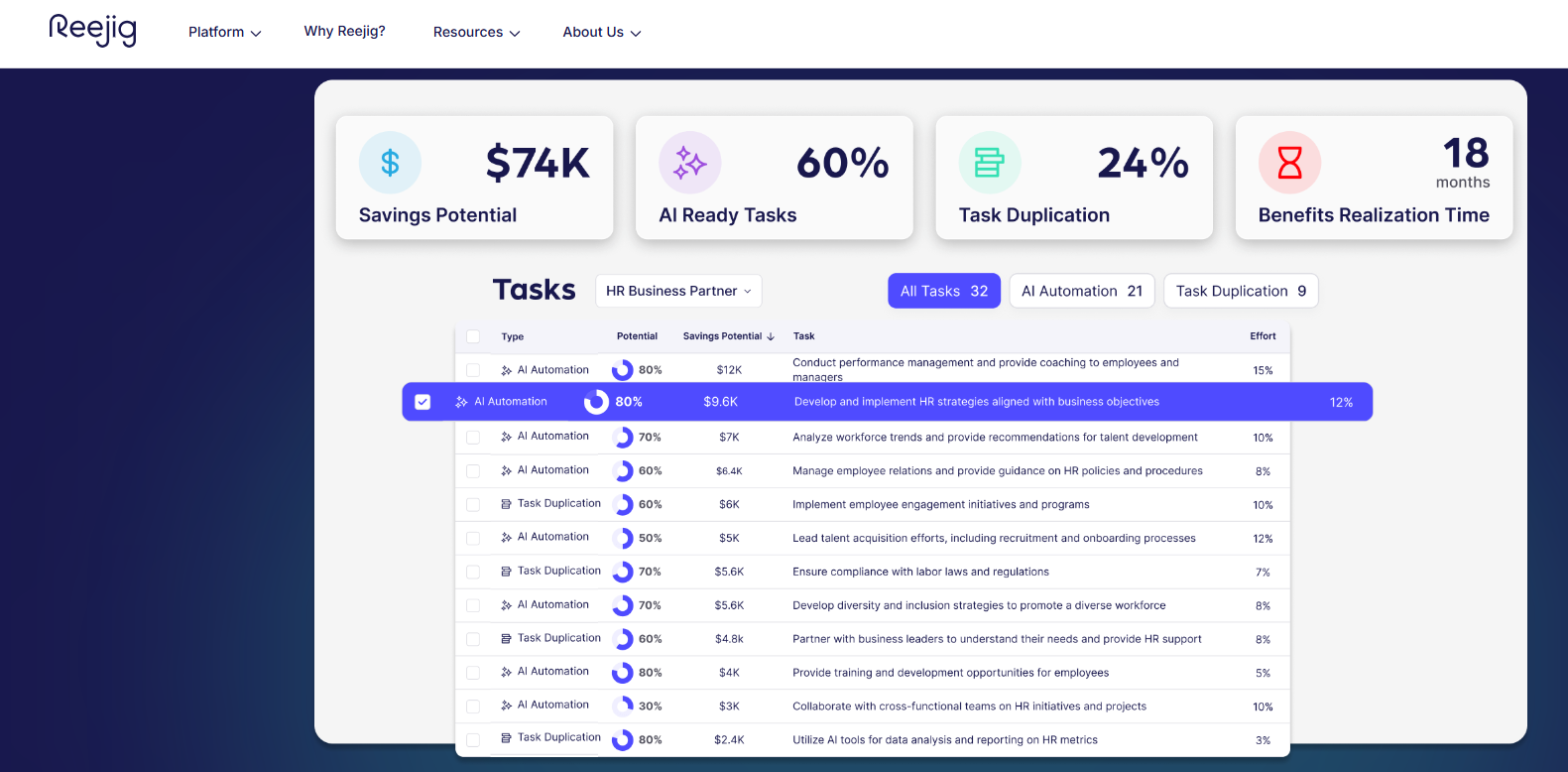Expand the Resources navigation menu

[x=476, y=32]
